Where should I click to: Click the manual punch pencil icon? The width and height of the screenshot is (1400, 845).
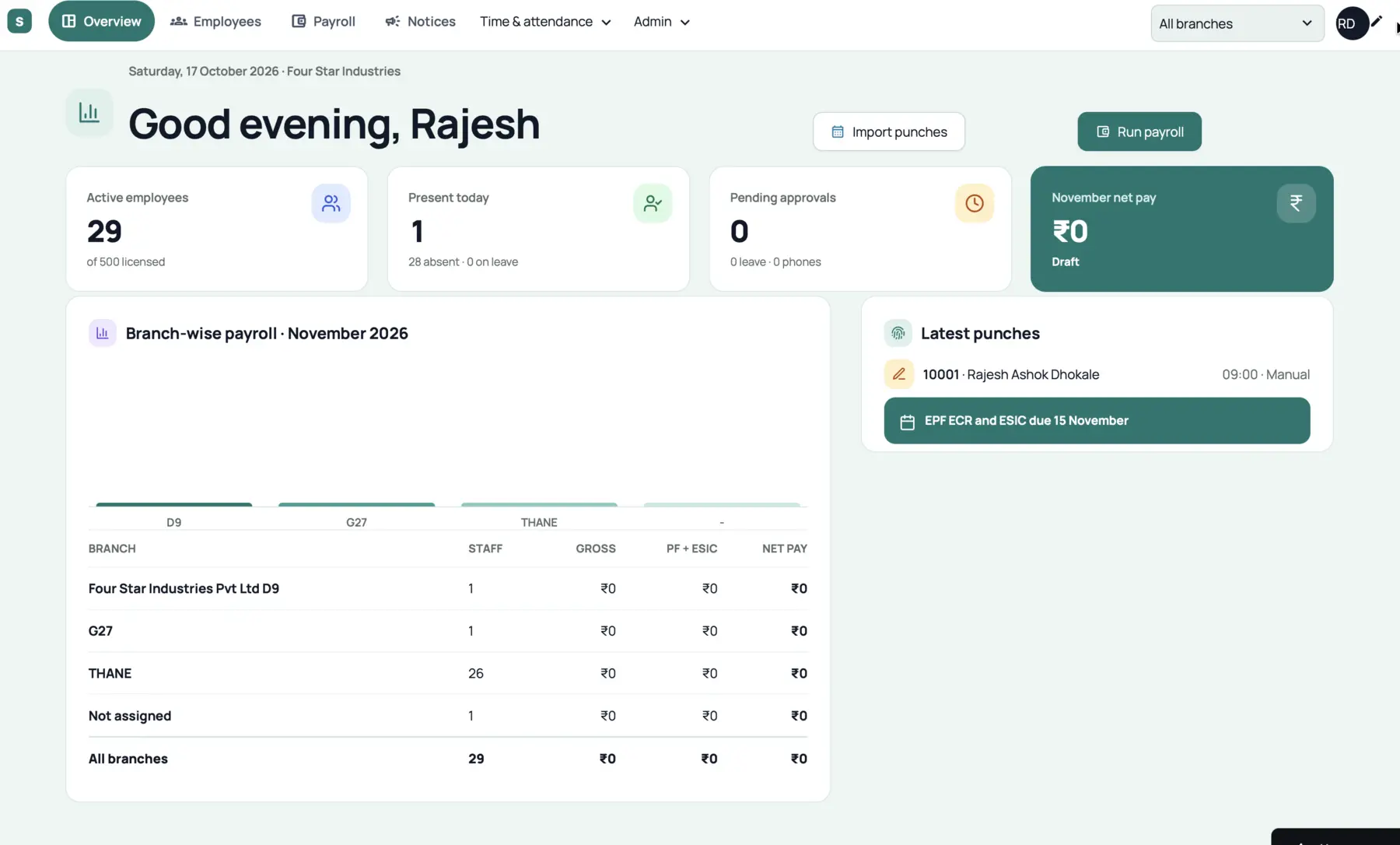click(x=898, y=374)
